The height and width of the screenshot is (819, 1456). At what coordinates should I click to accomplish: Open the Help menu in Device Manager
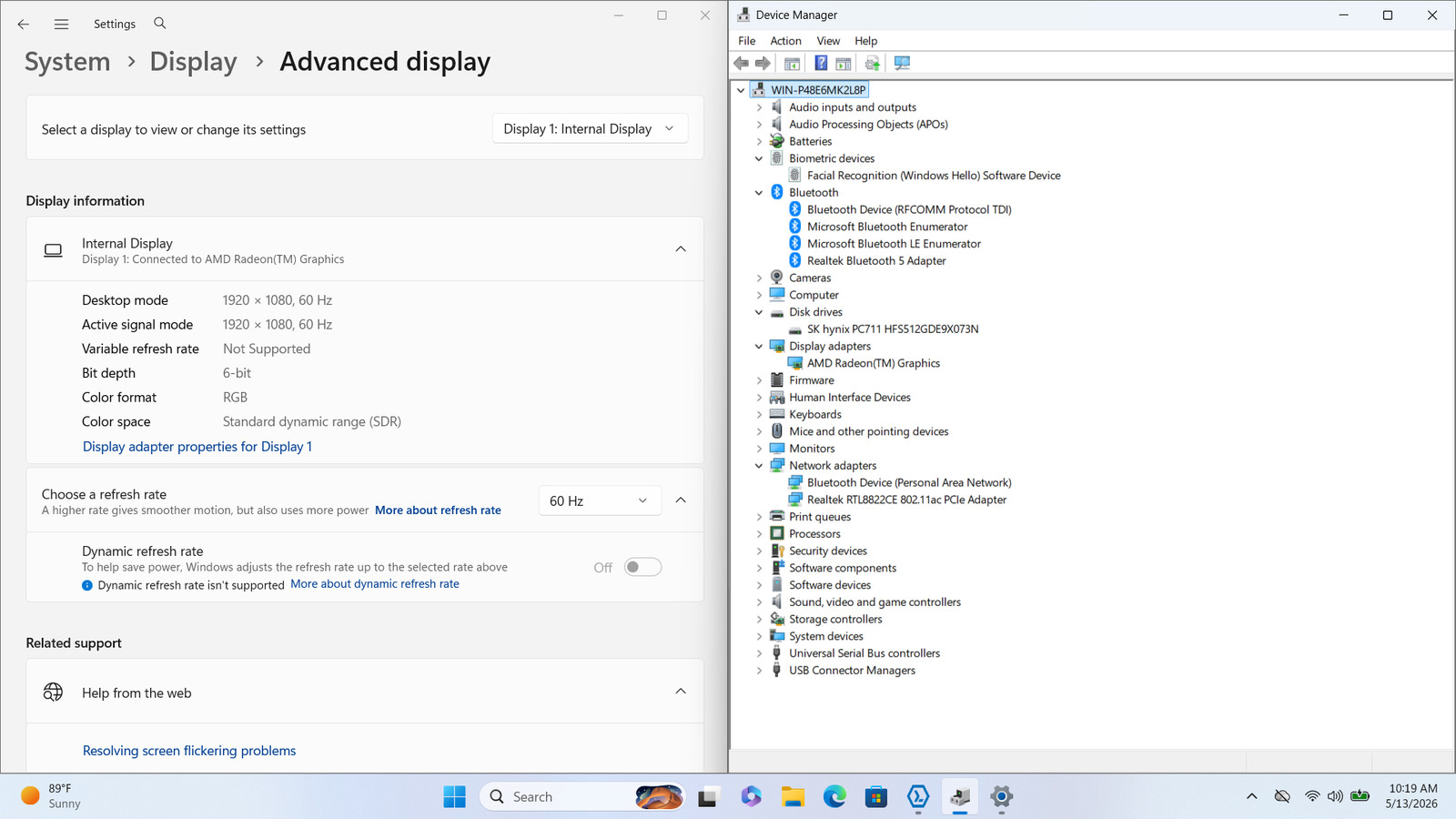[865, 41]
